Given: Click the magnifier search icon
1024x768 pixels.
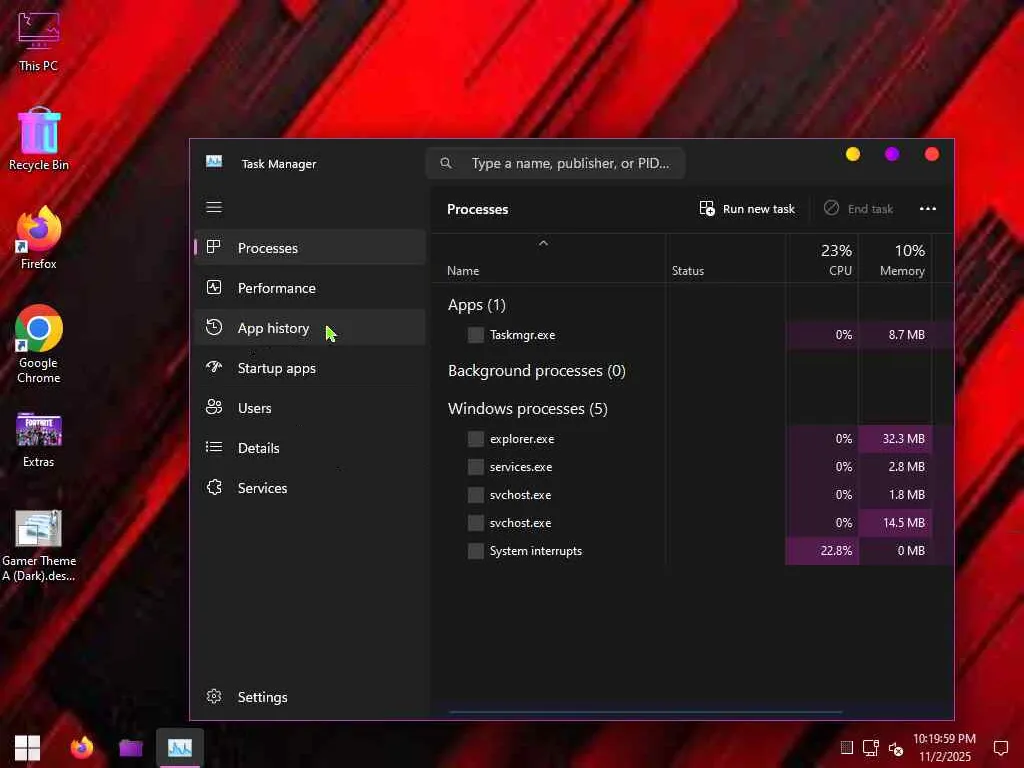Looking at the screenshot, I should pyautogui.click(x=446, y=163).
